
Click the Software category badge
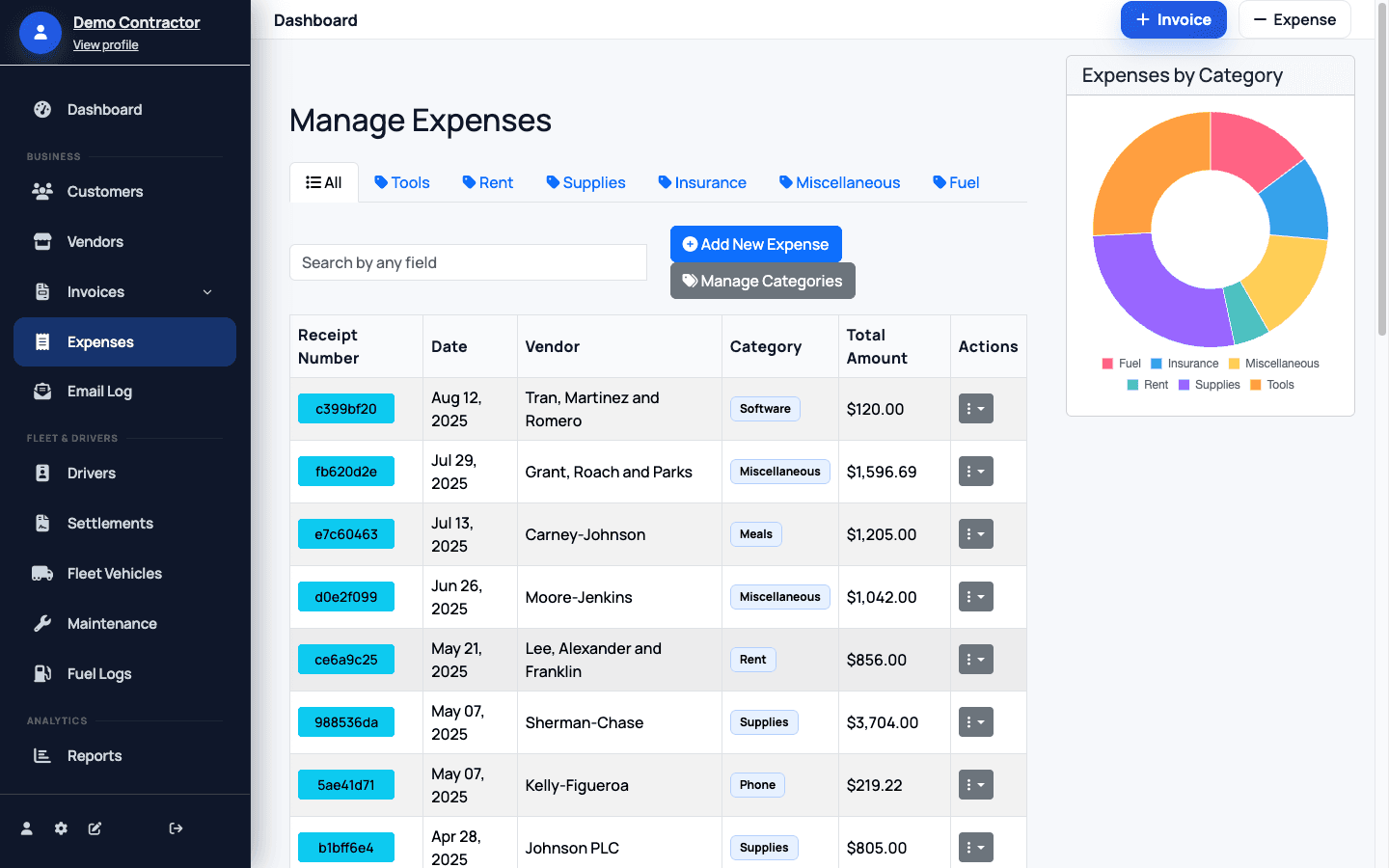[x=765, y=409]
